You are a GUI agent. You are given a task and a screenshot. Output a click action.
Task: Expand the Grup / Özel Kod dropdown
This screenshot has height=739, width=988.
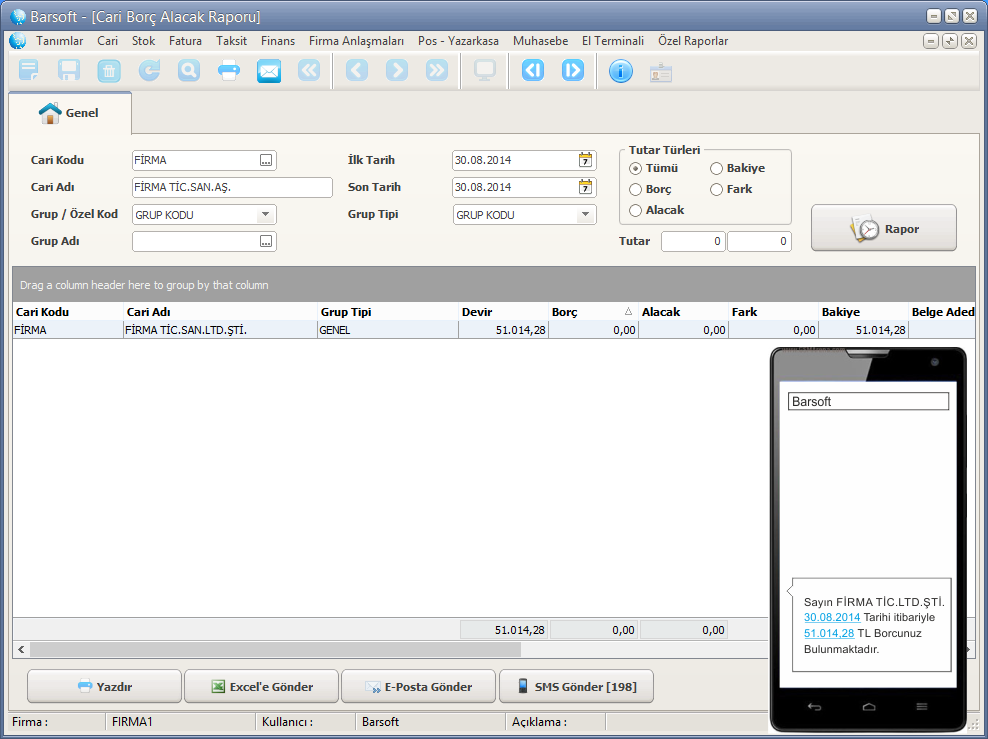pos(265,214)
